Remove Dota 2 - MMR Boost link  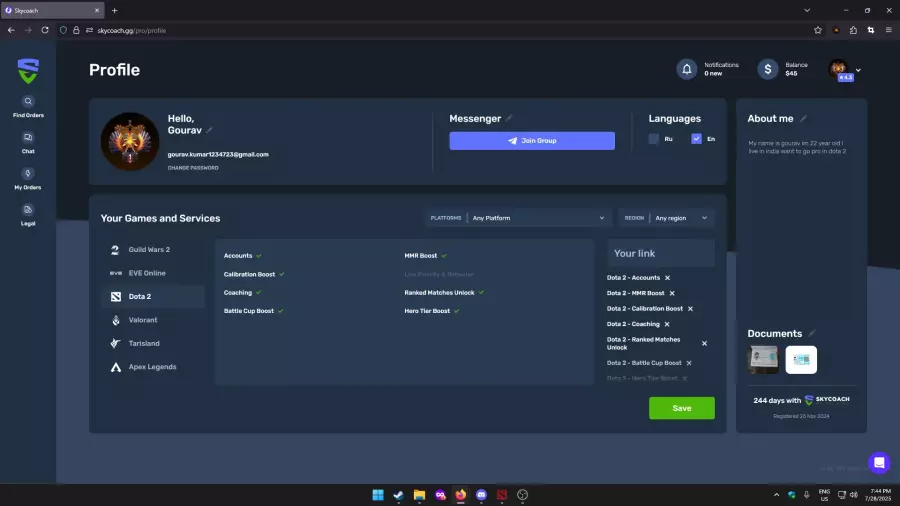coord(672,293)
